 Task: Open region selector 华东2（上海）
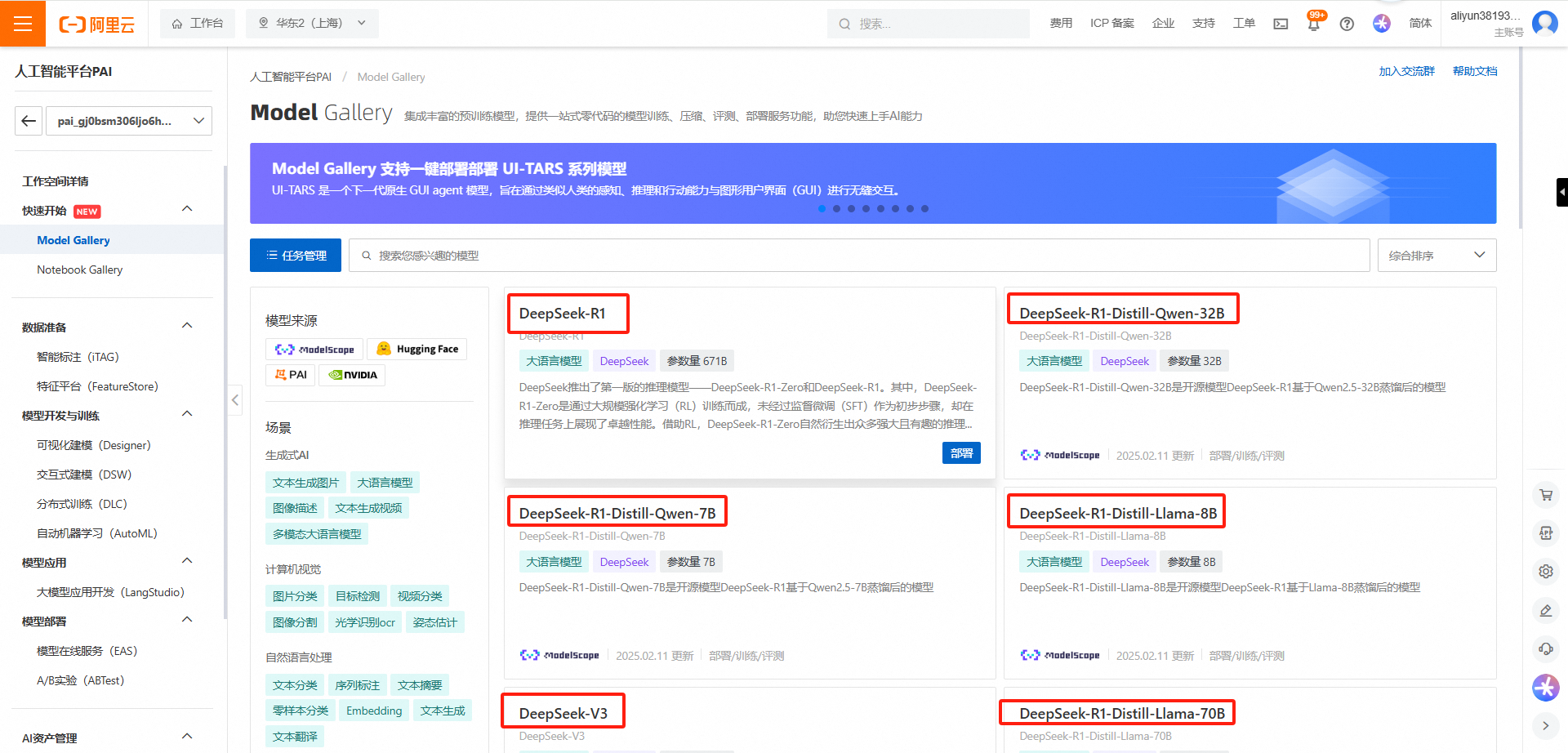coord(312,23)
